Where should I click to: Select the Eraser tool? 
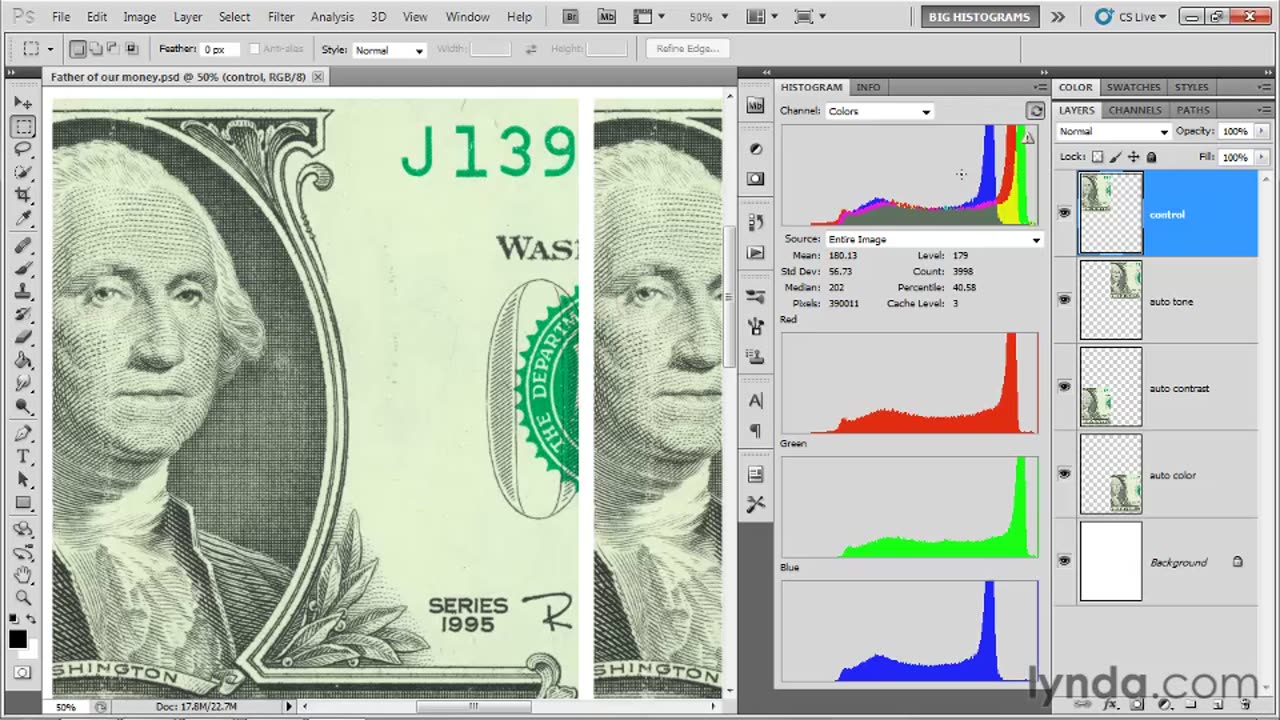(x=23, y=338)
